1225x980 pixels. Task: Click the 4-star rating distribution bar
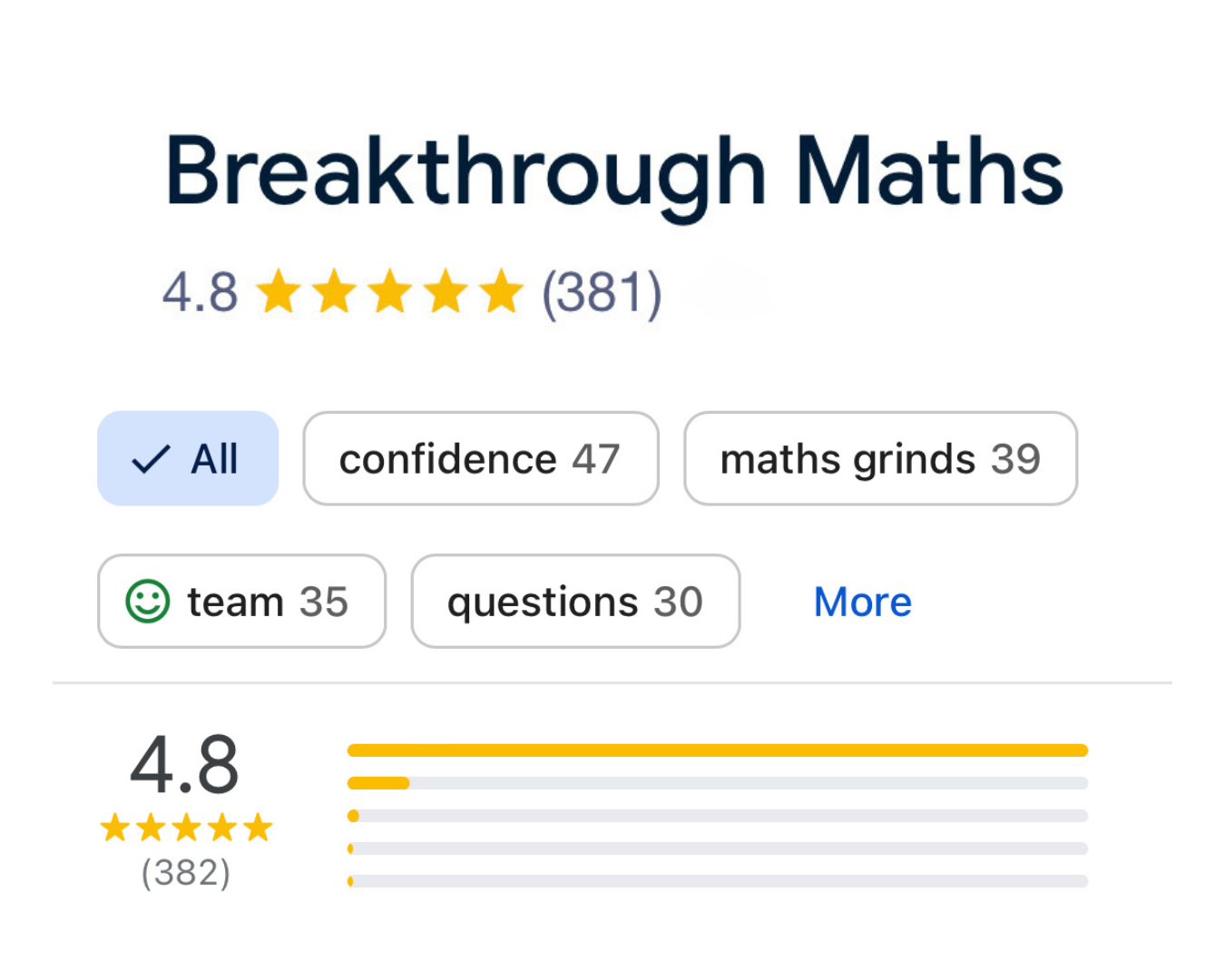pyautogui.click(x=717, y=782)
